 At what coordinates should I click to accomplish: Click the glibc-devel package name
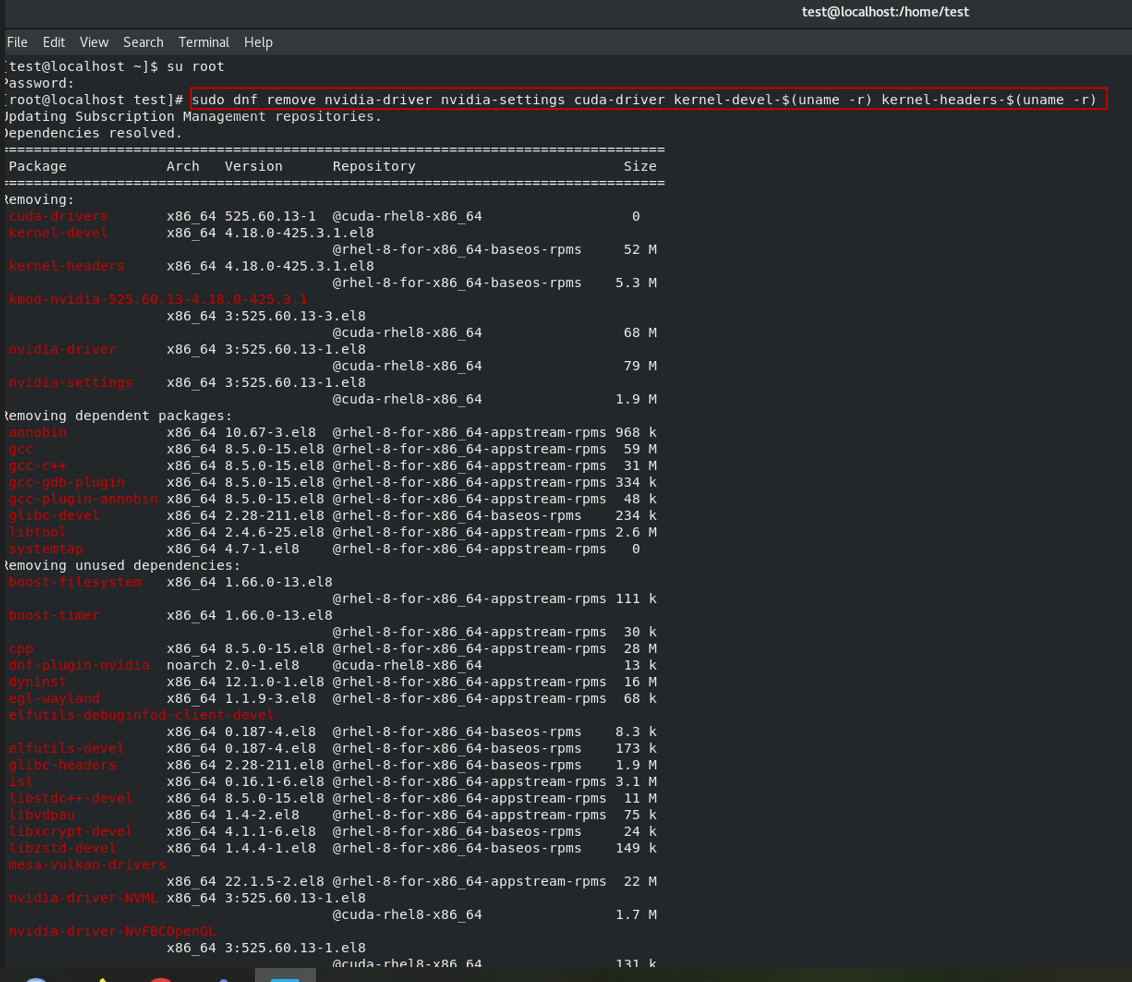(x=54, y=515)
